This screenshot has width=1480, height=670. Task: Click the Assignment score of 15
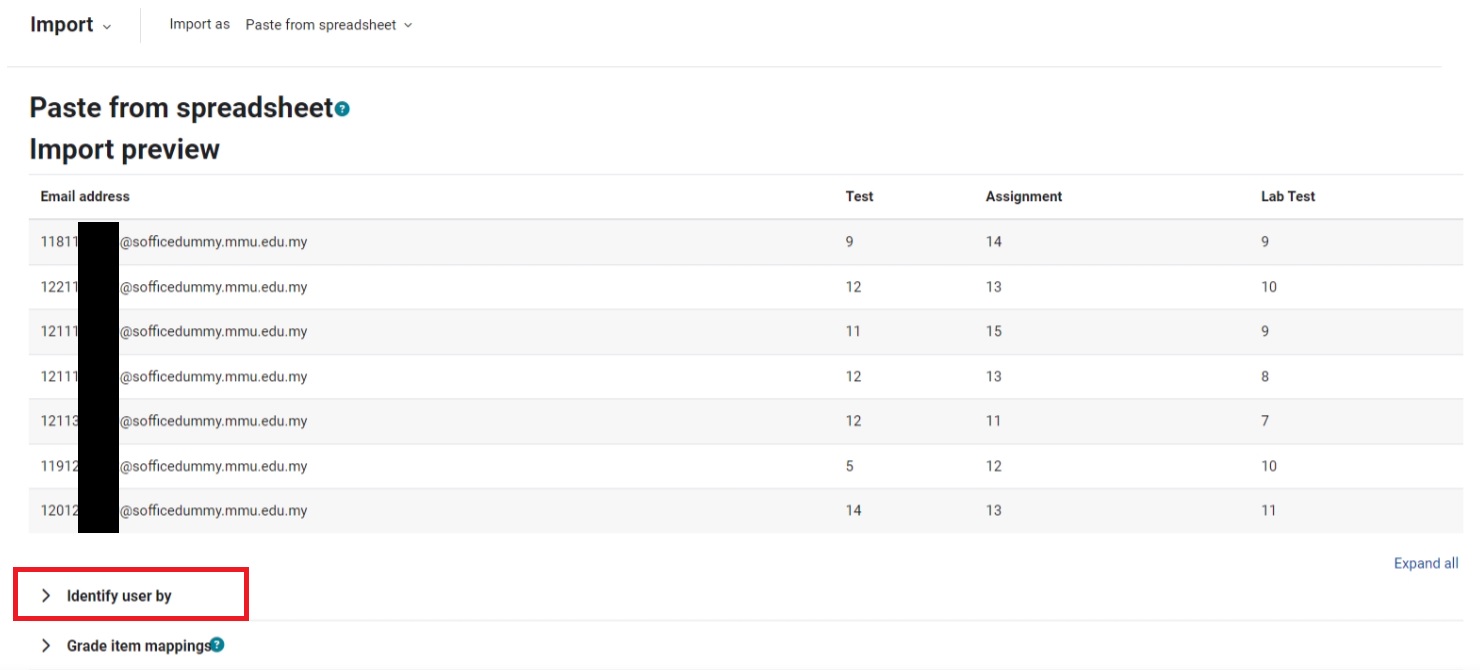pyautogui.click(x=993, y=331)
